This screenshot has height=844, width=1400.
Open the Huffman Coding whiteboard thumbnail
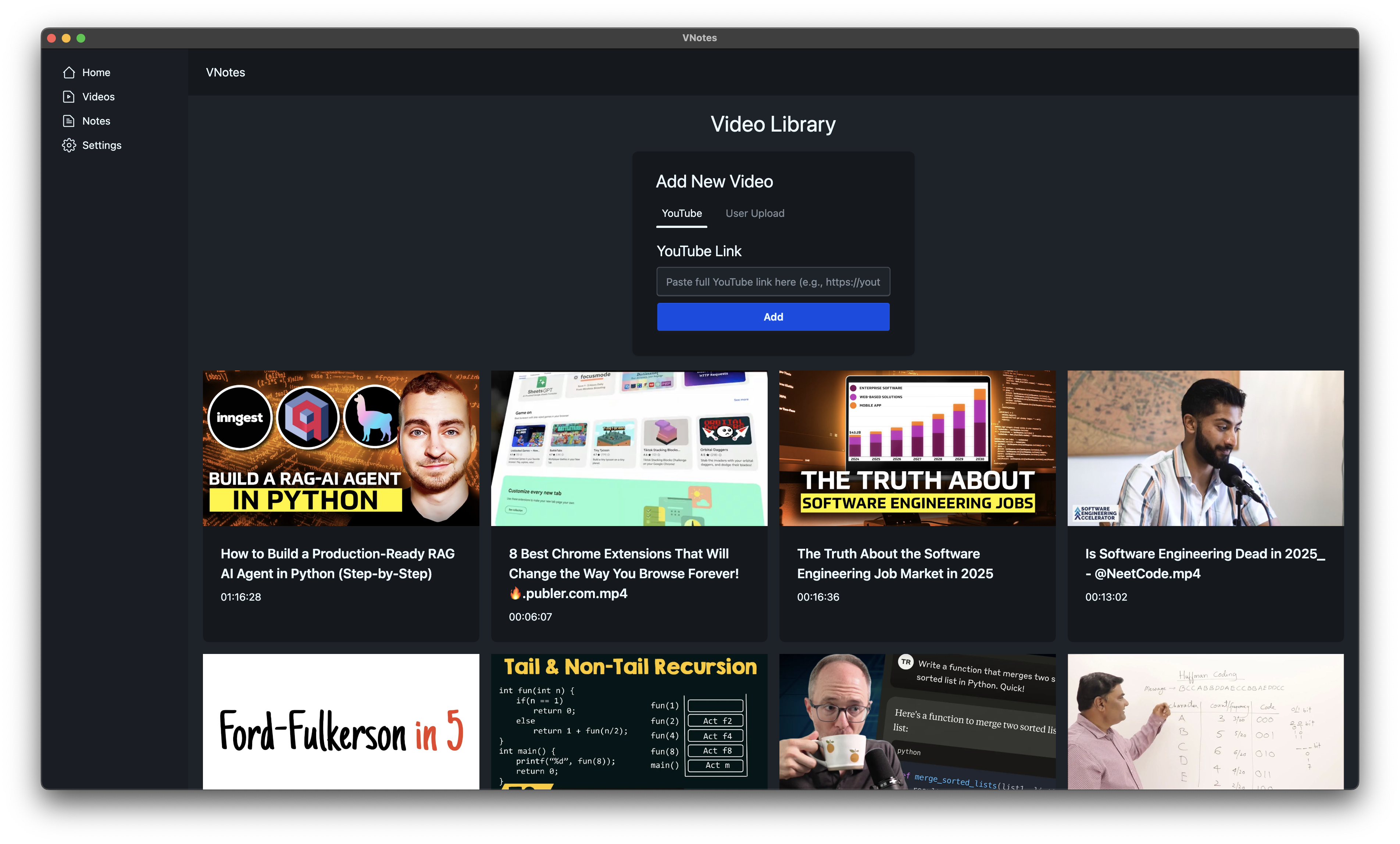click(x=1205, y=721)
